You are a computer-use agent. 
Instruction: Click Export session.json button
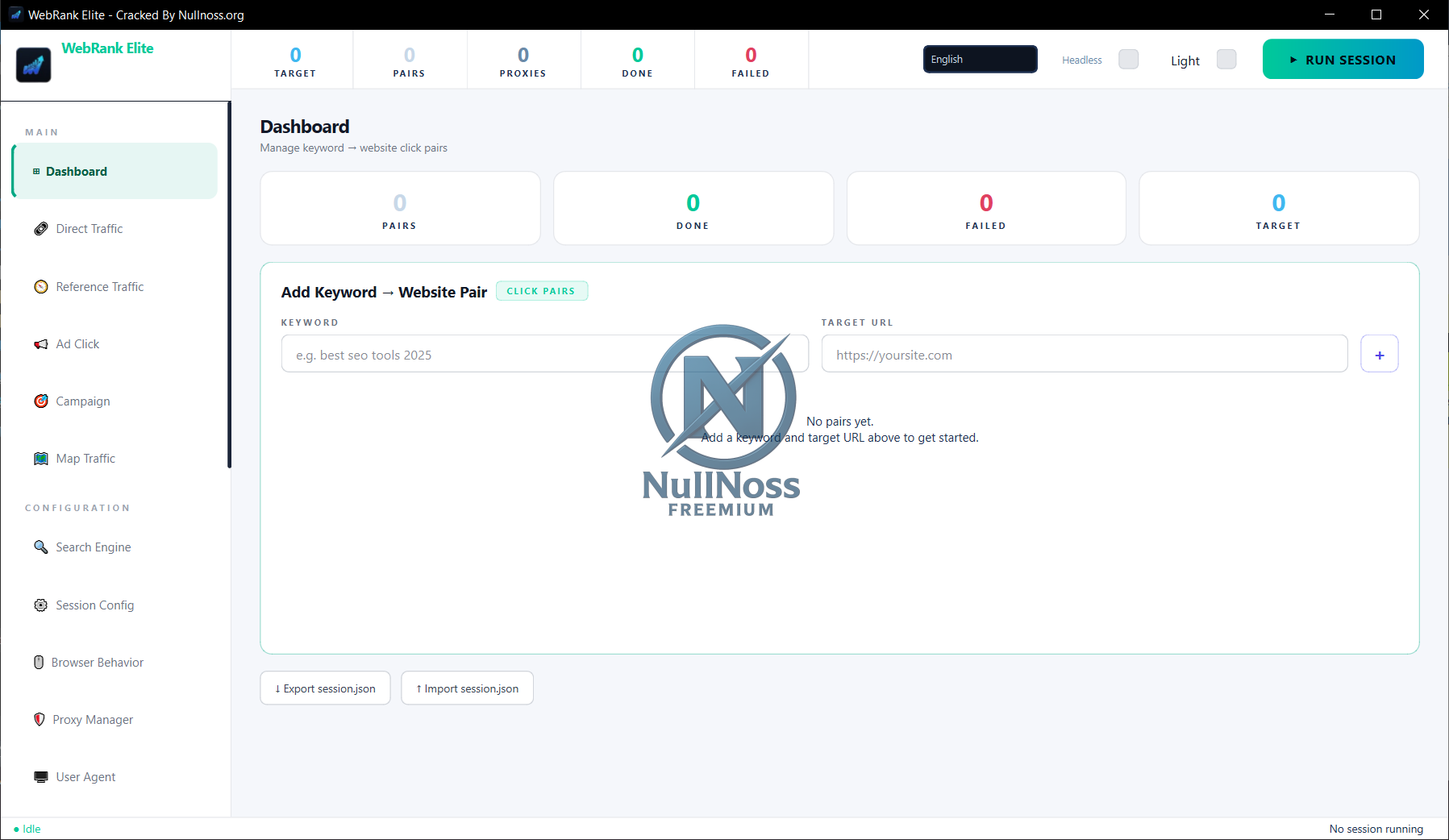(325, 688)
